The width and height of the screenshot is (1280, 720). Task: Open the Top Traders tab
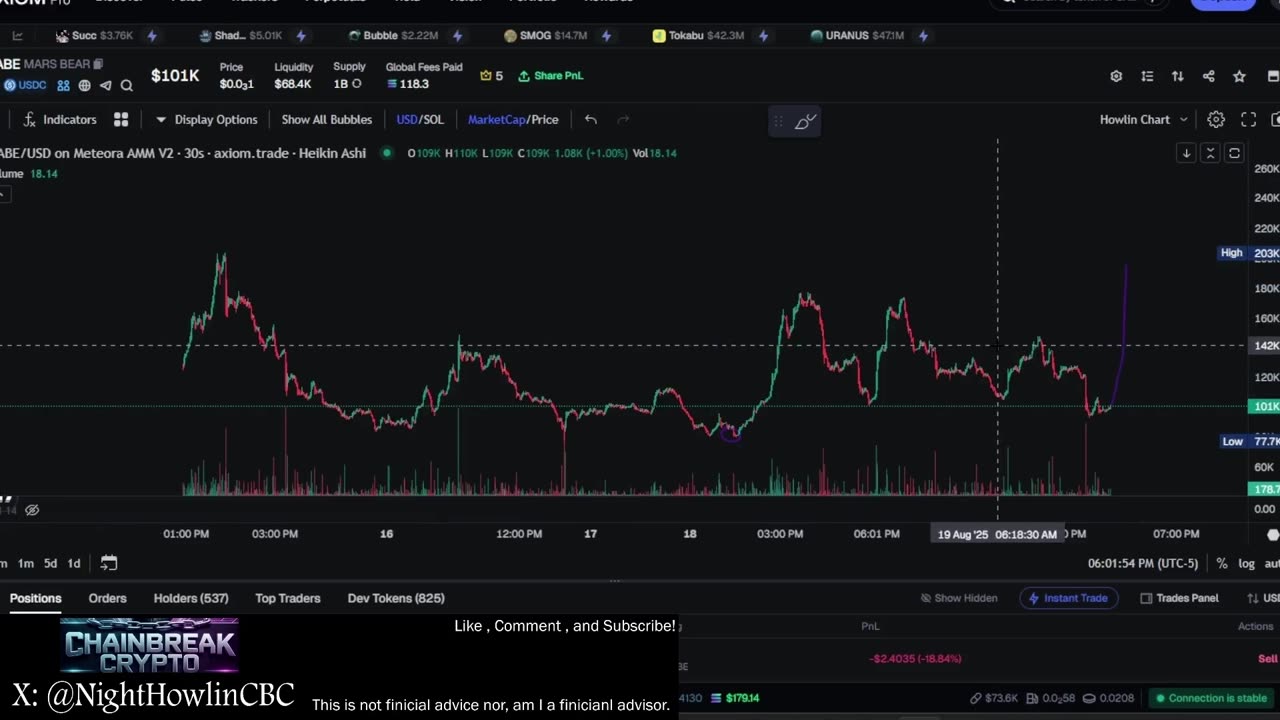pyautogui.click(x=288, y=598)
